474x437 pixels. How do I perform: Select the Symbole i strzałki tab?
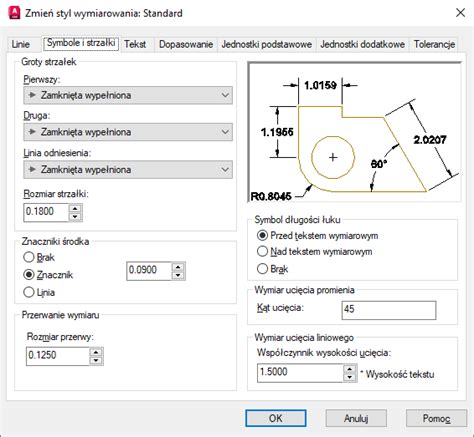[x=81, y=43]
